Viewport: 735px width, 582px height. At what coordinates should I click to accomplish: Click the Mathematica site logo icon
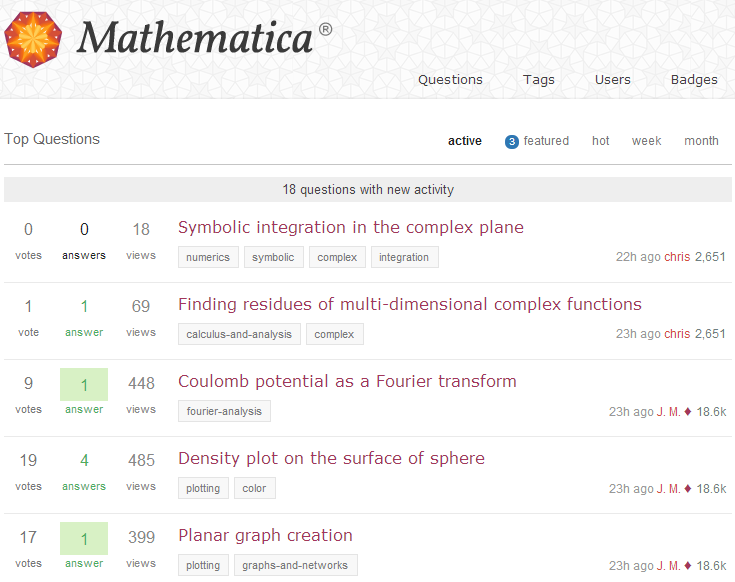coord(33,40)
